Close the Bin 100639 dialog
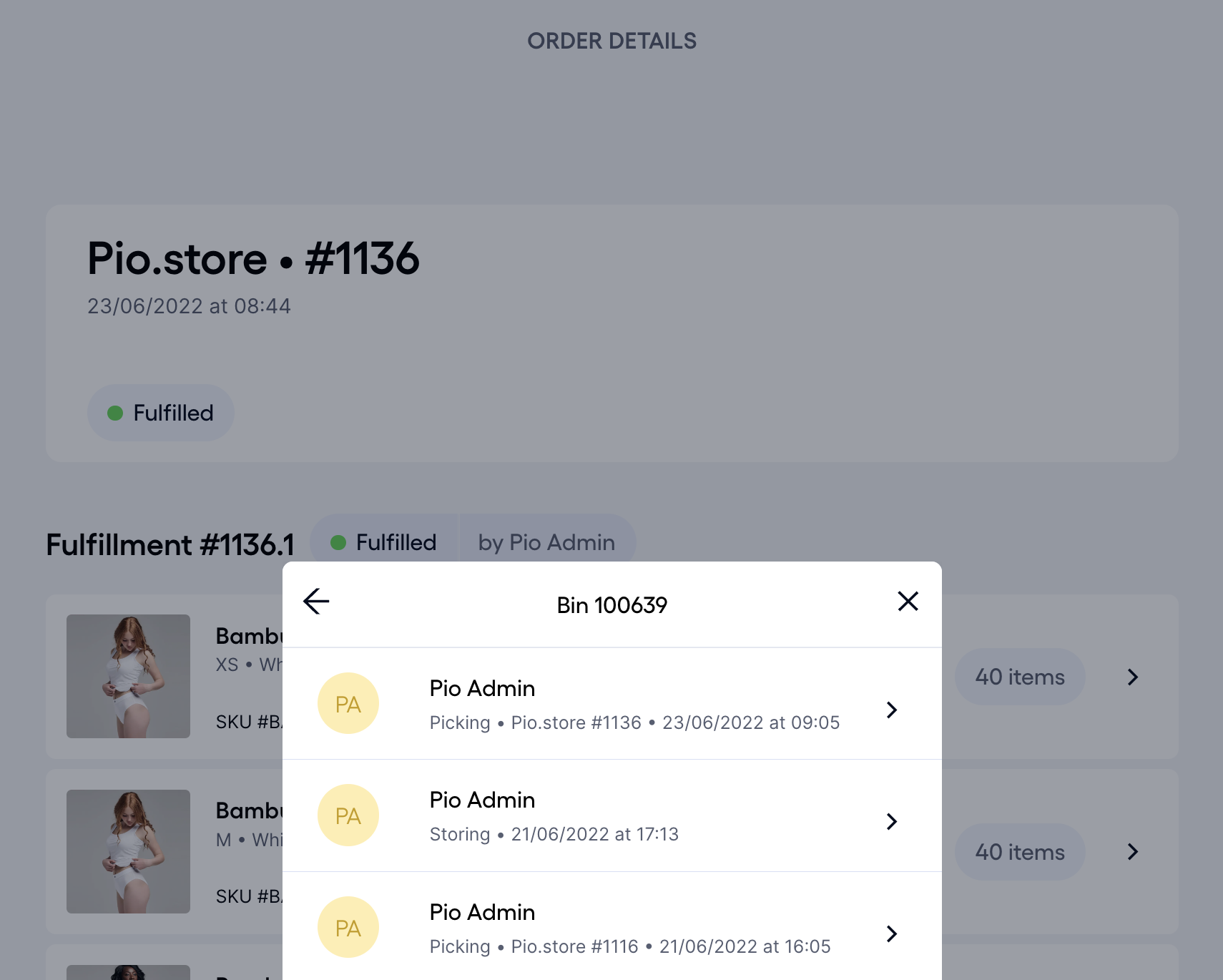This screenshot has width=1223, height=980. click(908, 602)
